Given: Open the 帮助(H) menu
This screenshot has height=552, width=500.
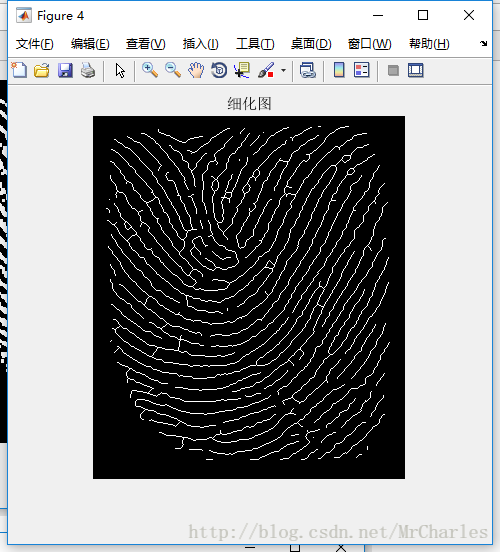Looking at the screenshot, I should pyautogui.click(x=429, y=44).
